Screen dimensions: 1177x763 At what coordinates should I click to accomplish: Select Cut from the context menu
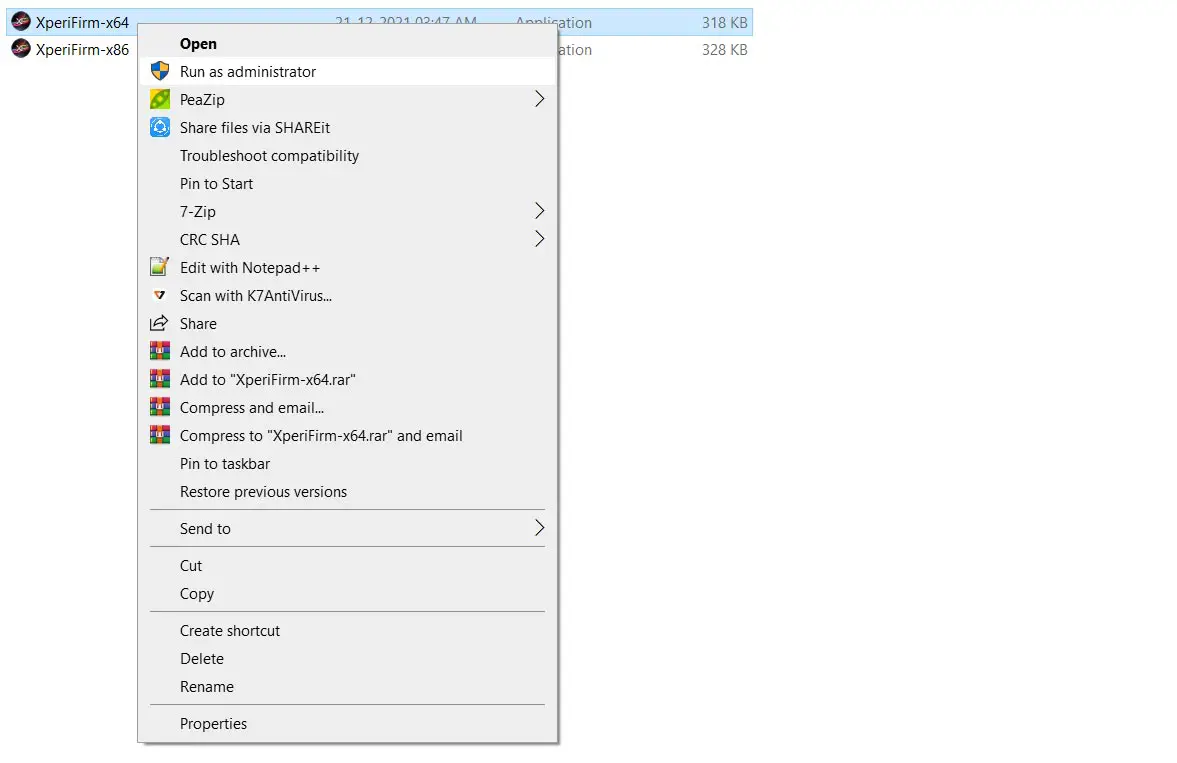[x=348, y=565]
